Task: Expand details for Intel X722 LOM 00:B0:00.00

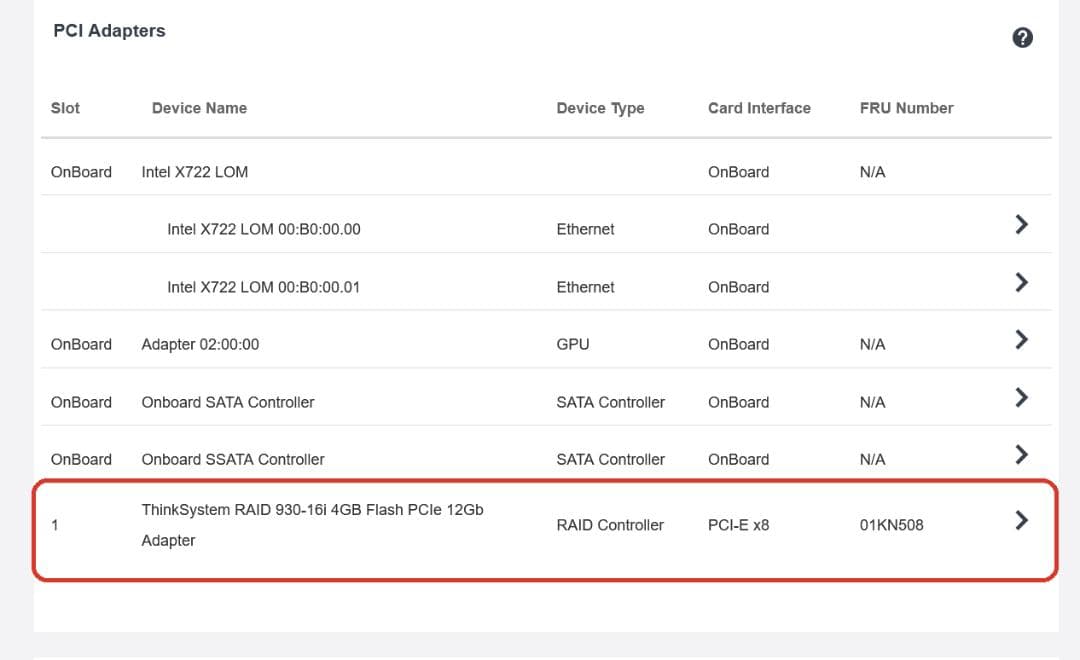Action: pyautogui.click(x=1021, y=224)
